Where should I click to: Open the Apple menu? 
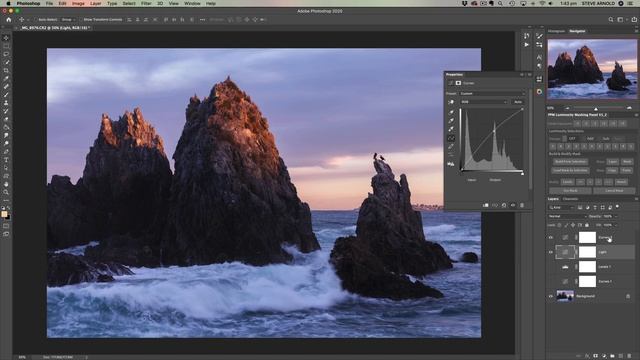tap(8, 3)
